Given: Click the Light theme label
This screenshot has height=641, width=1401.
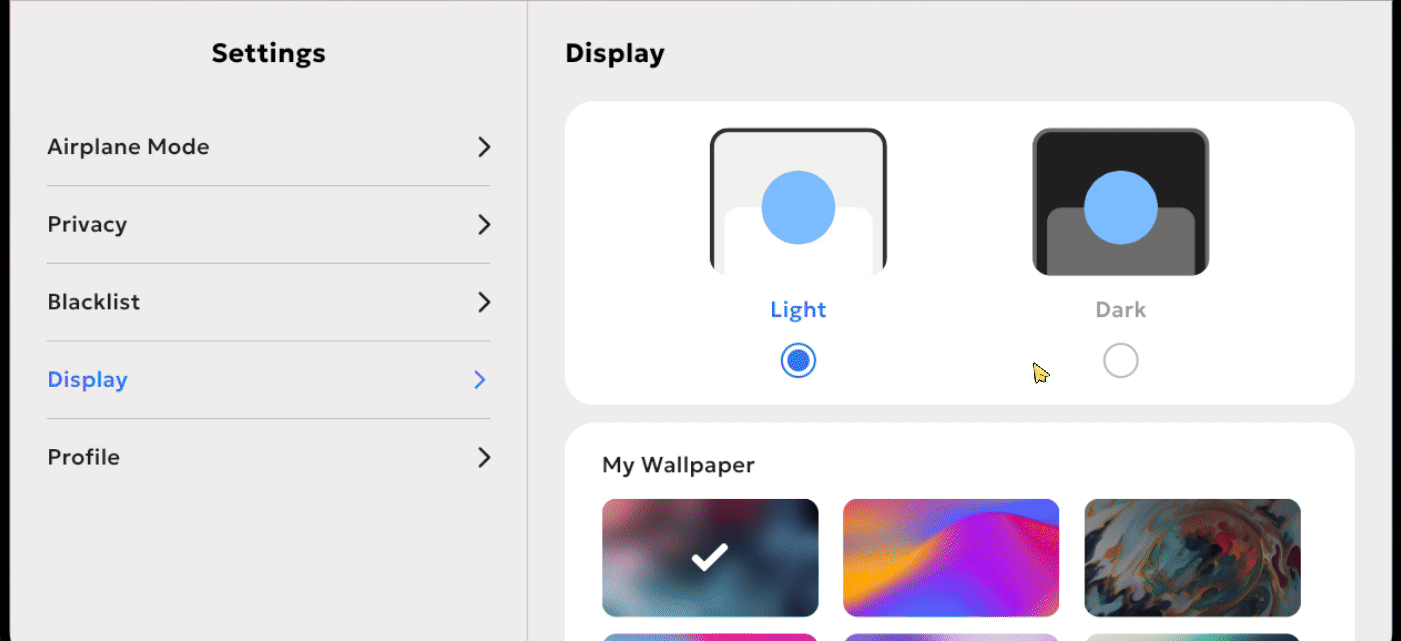Looking at the screenshot, I should point(798,310).
